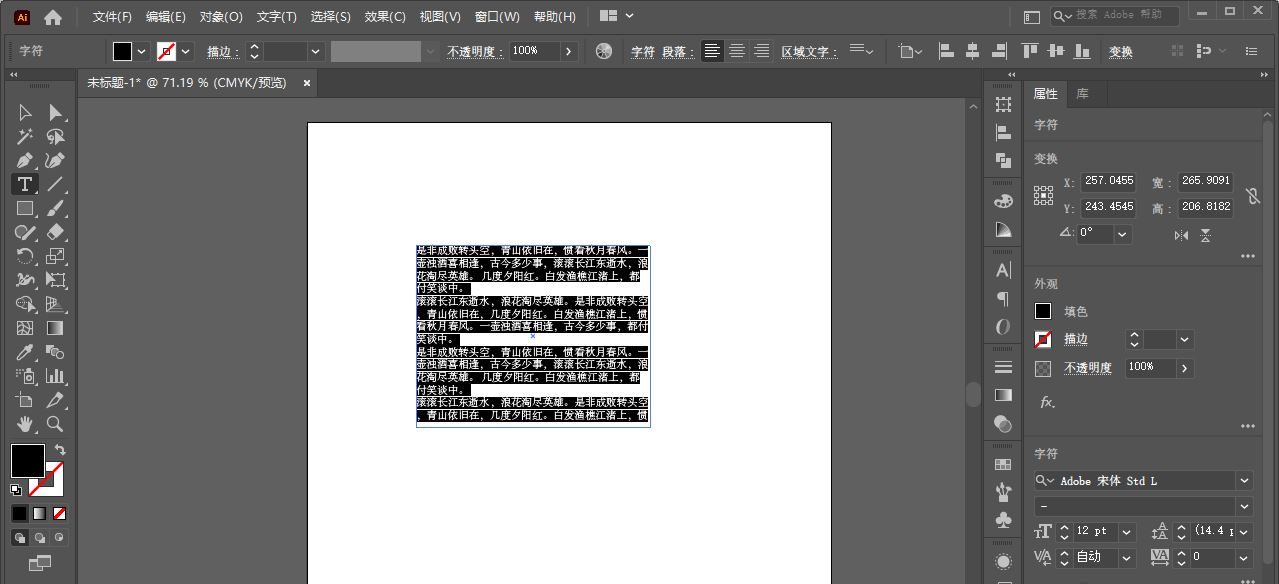Screen dimensions: 1279x584
Task: Click the Recolor Artwork wheel icon
Action: point(603,51)
